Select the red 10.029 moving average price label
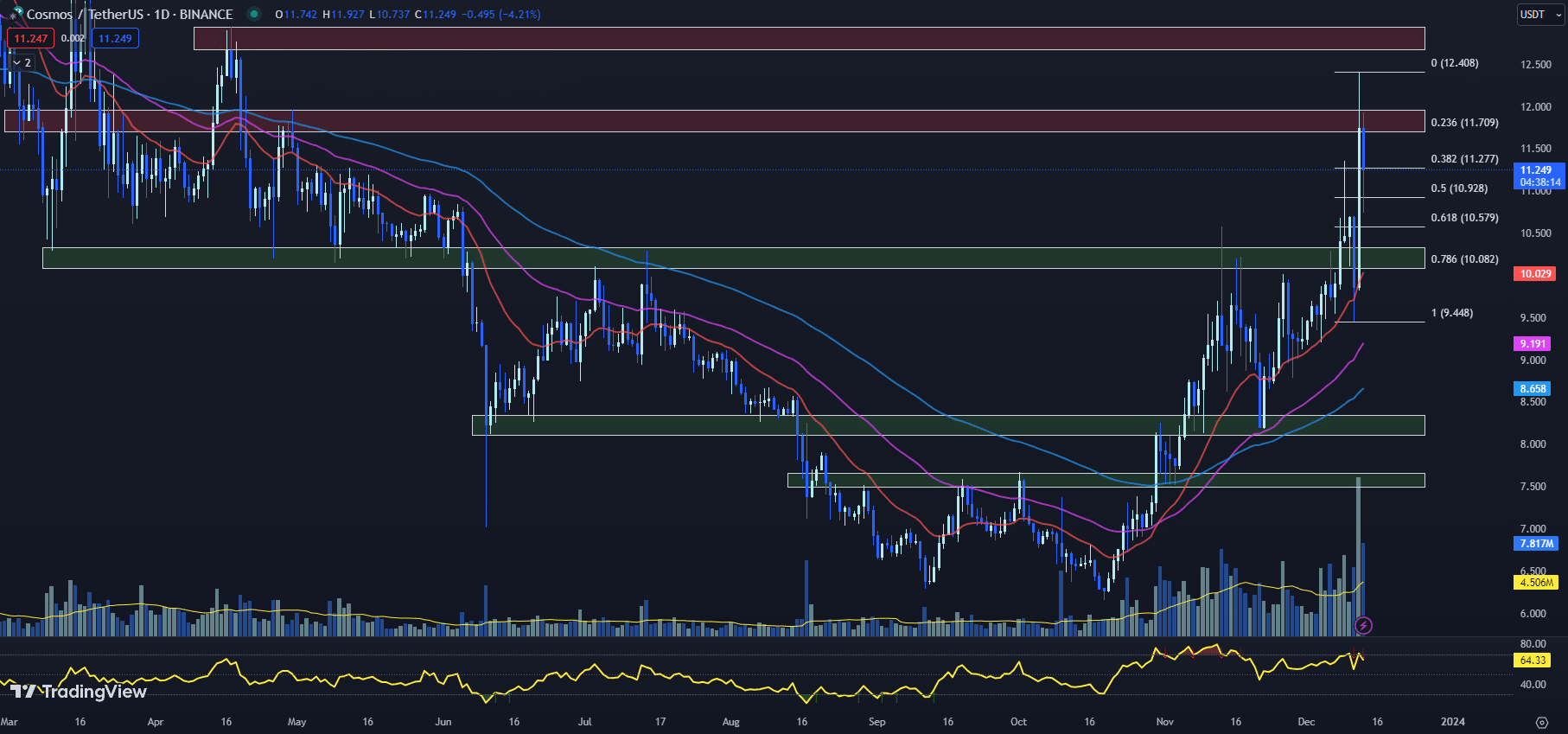This screenshot has height=734, width=1568. [1535, 274]
